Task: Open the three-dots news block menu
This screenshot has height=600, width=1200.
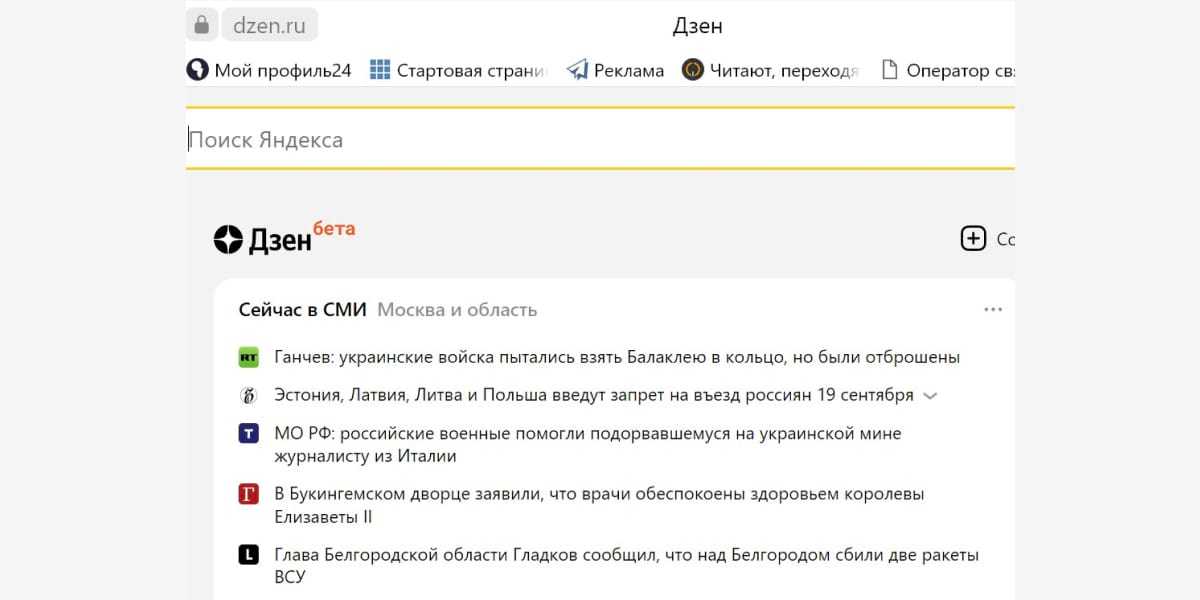Action: coord(993,310)
